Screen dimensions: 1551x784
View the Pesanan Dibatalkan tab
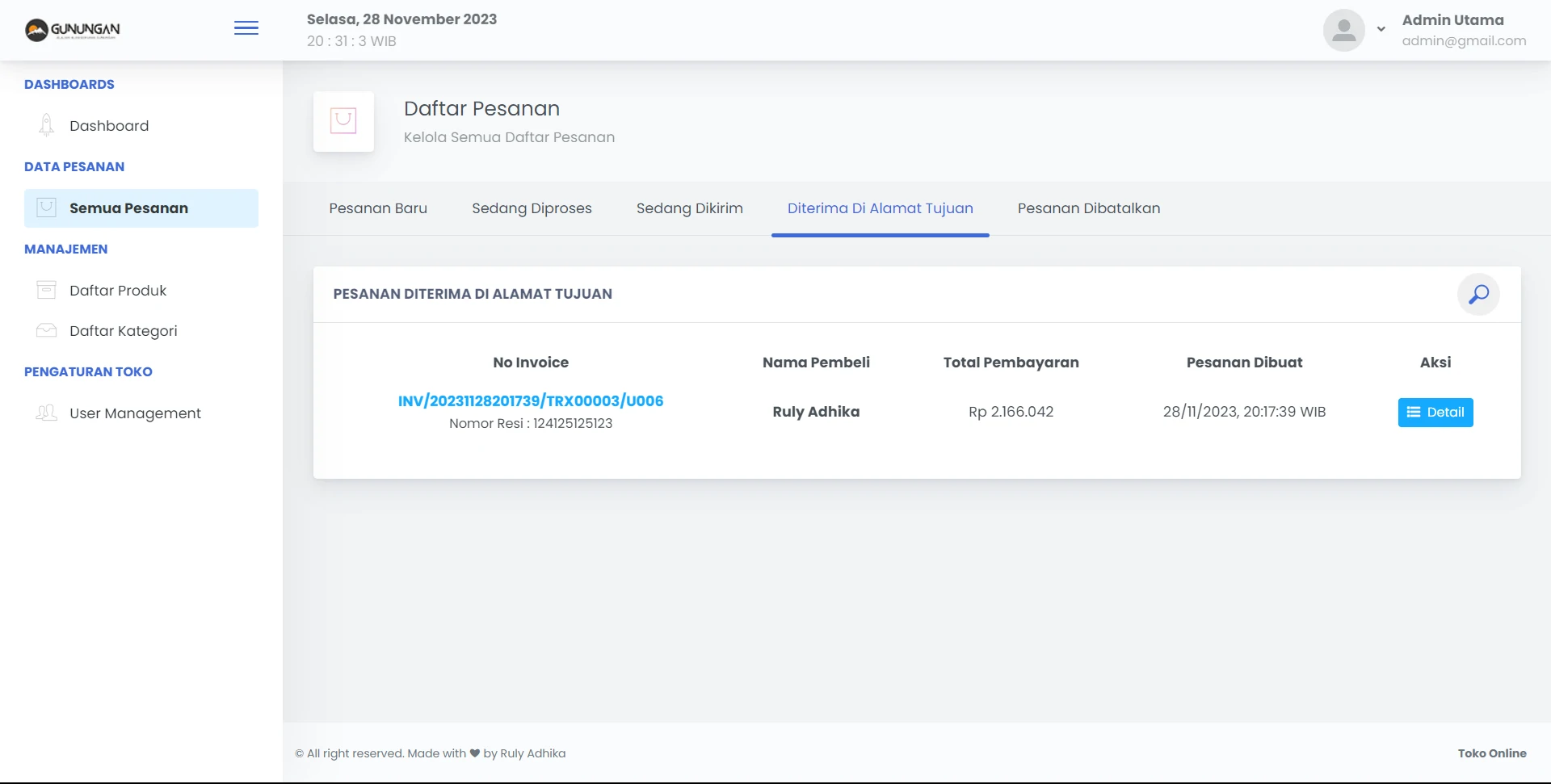coord(1088,208)
